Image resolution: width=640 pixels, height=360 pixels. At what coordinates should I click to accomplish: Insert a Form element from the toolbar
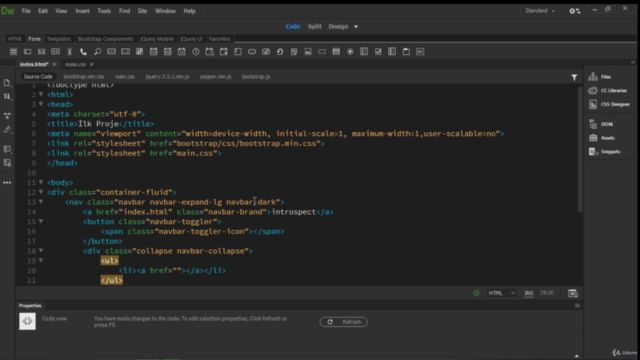click(13, 52)
